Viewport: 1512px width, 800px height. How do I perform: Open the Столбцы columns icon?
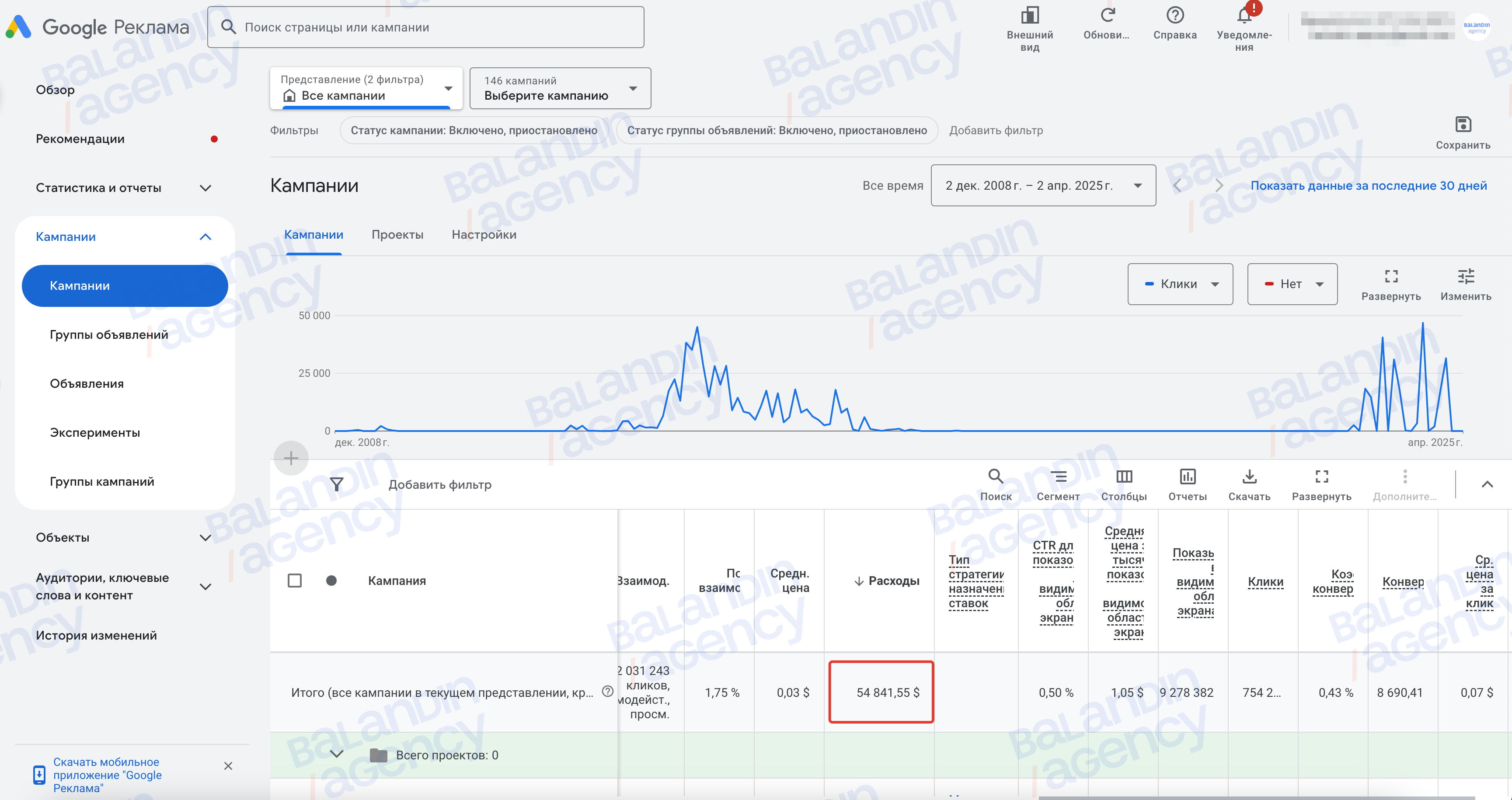tap(1124, 476)
